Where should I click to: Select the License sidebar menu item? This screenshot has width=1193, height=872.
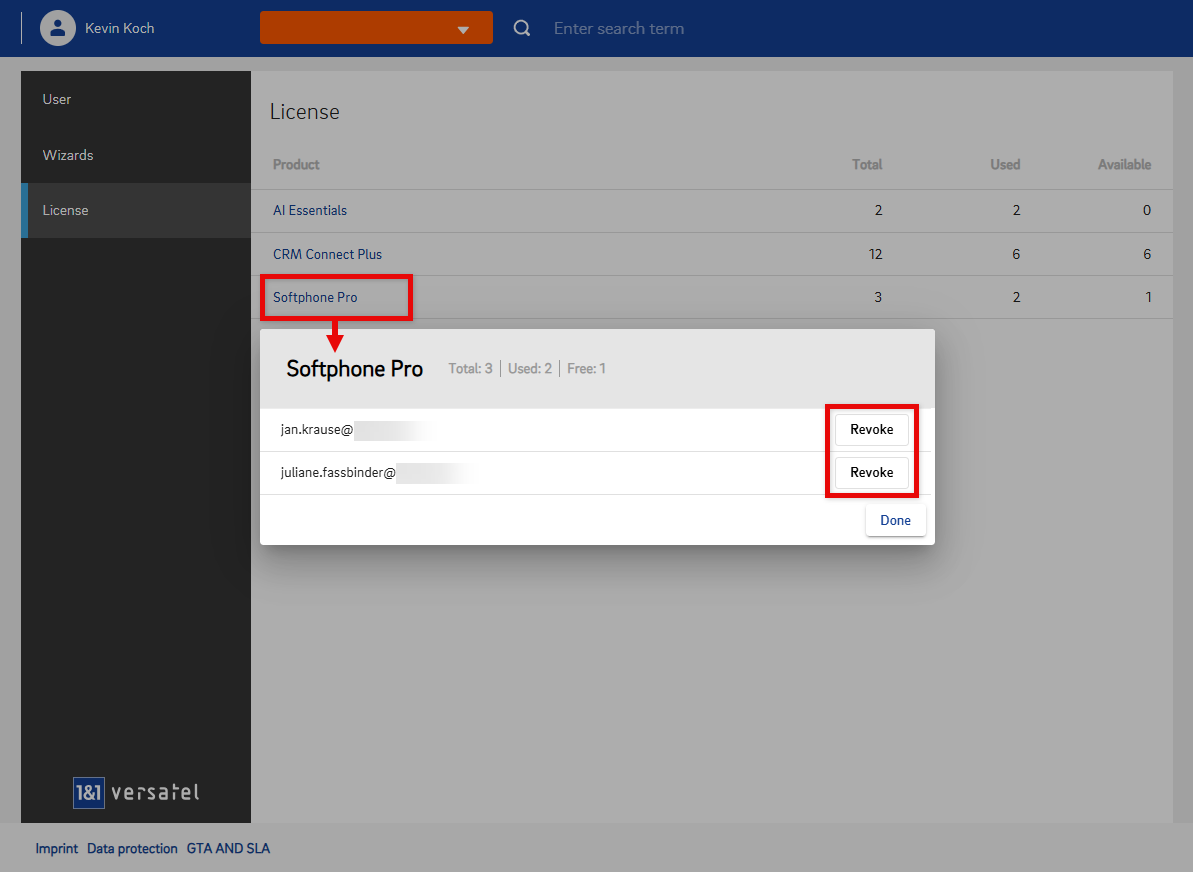pos(66,210)
